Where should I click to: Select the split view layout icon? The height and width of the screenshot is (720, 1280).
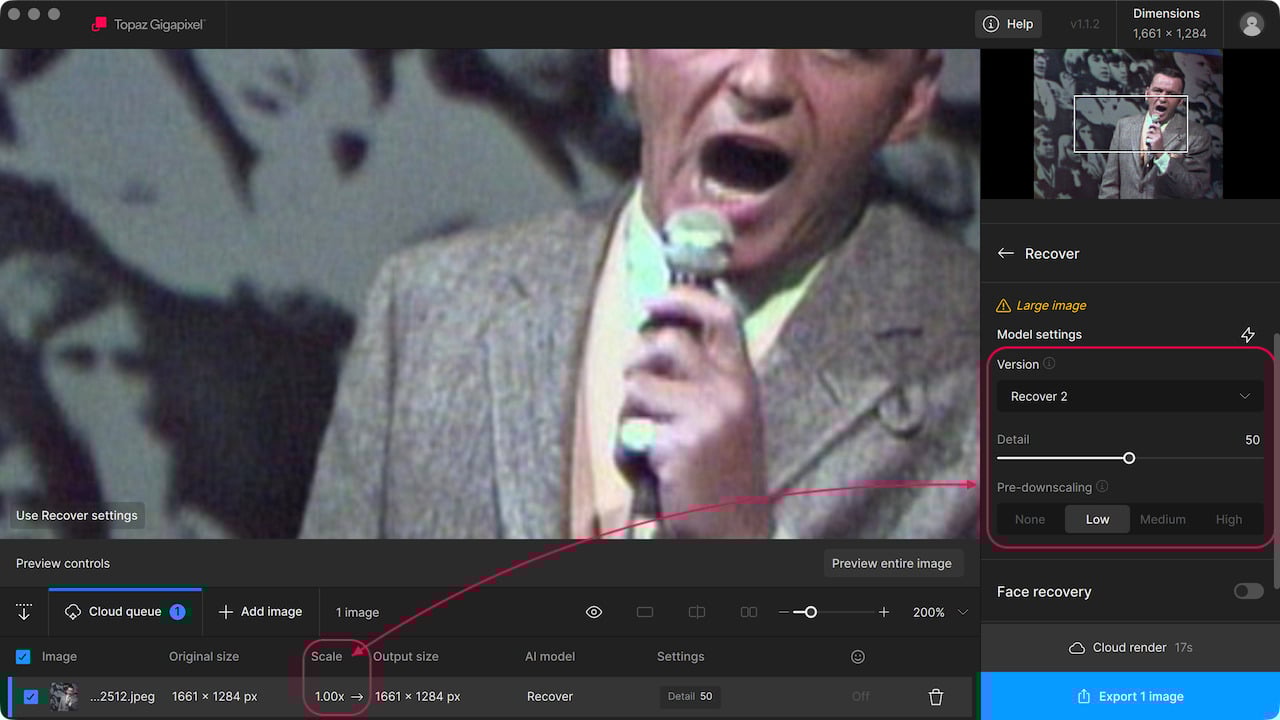pos(697,612)
